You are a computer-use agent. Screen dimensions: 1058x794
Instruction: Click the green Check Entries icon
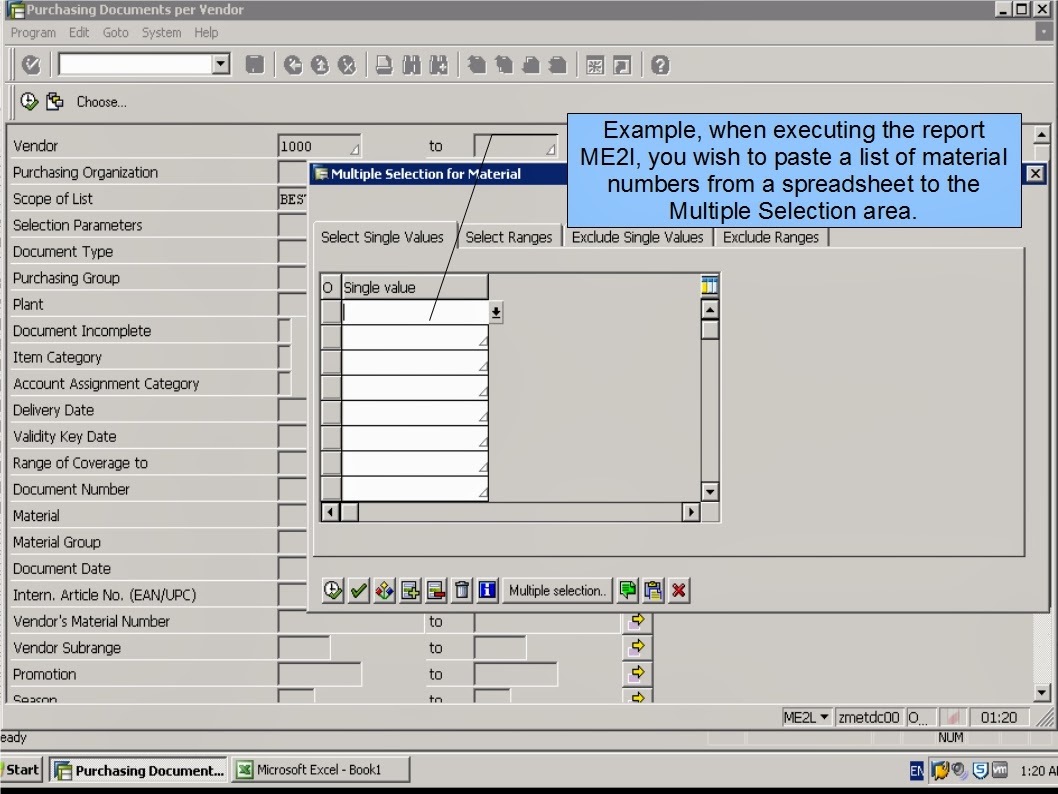pos(359,590)
